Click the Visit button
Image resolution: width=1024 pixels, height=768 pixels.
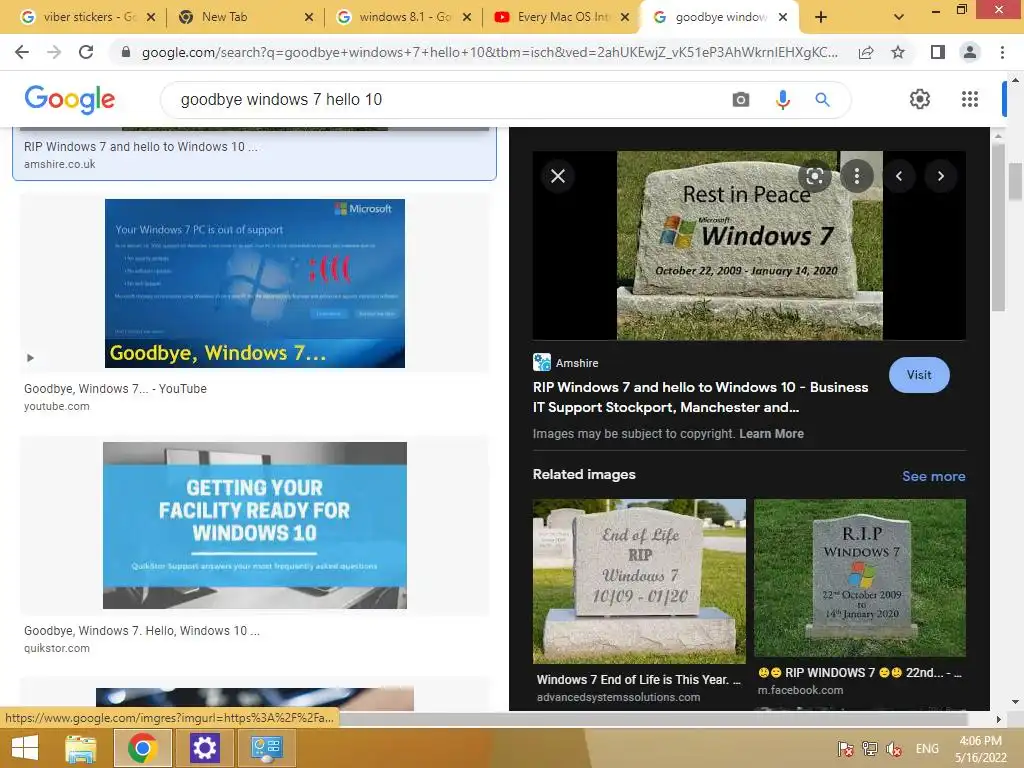(x=919, y=375)
